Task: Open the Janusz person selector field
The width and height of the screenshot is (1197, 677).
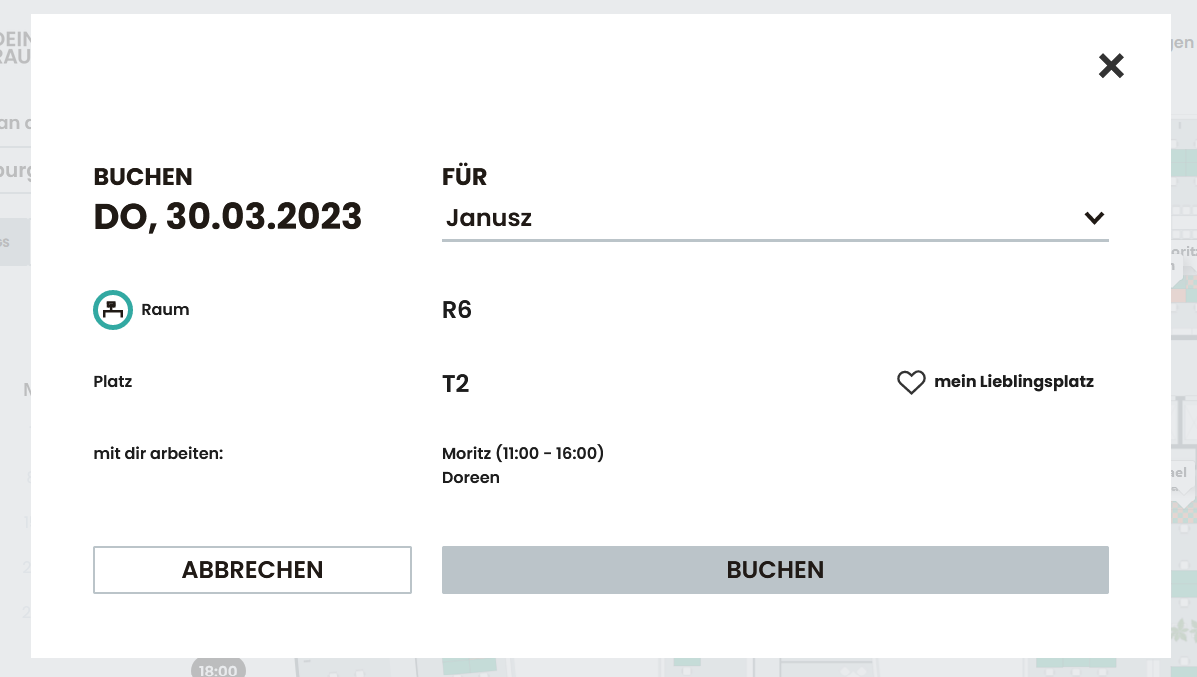Action: click(x=760, y=218)
